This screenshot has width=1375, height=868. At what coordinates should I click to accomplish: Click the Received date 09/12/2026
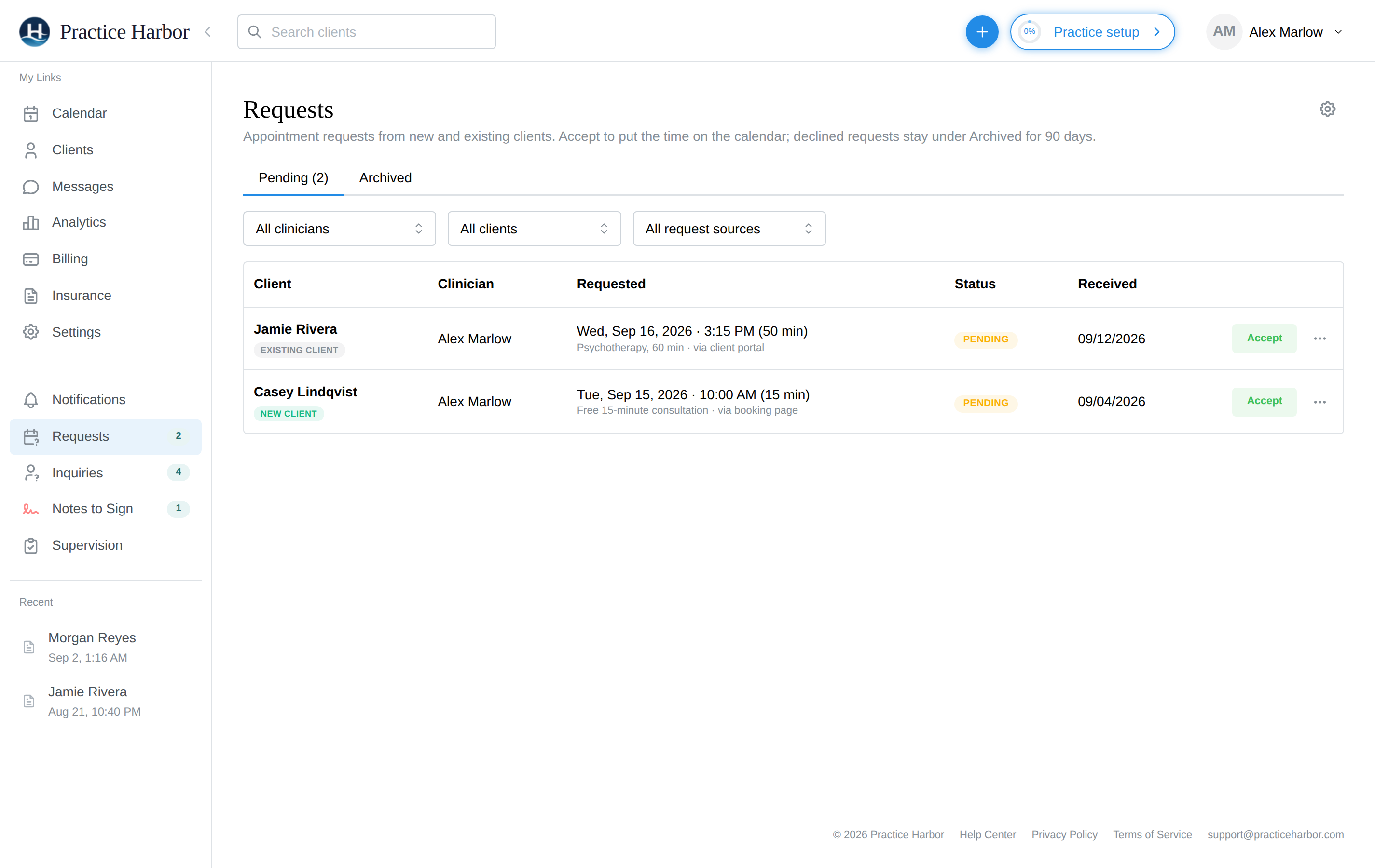click(x=1111, y=339)
